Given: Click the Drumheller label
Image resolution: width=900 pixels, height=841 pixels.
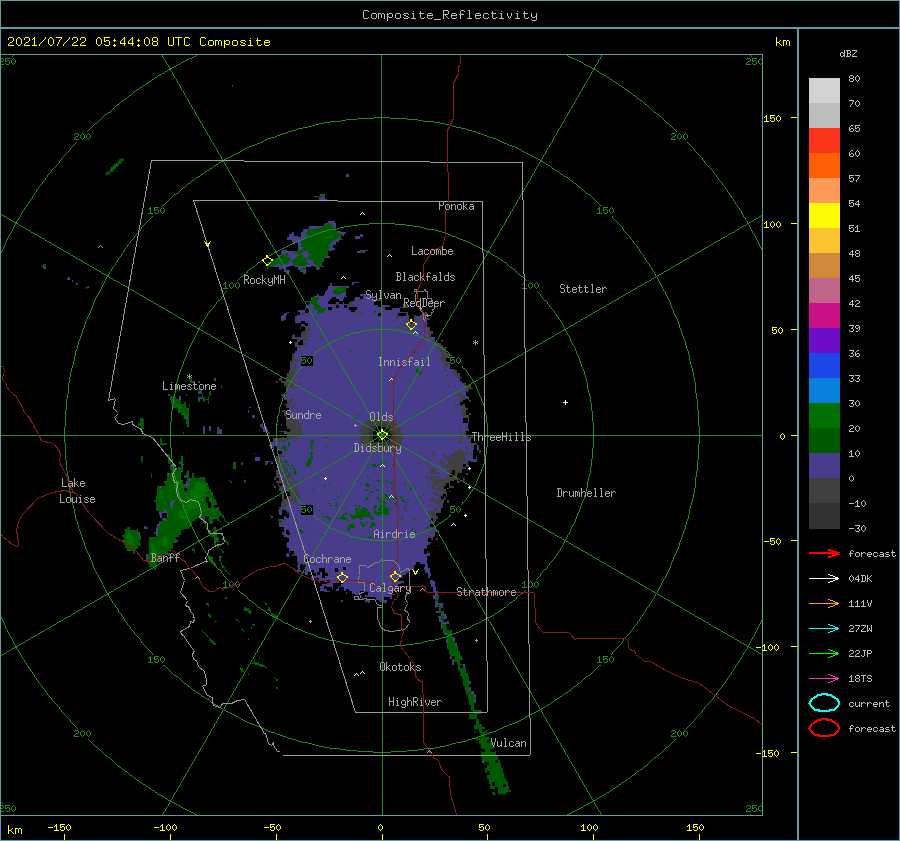Looking at the screenshot, I should (586, 493).
